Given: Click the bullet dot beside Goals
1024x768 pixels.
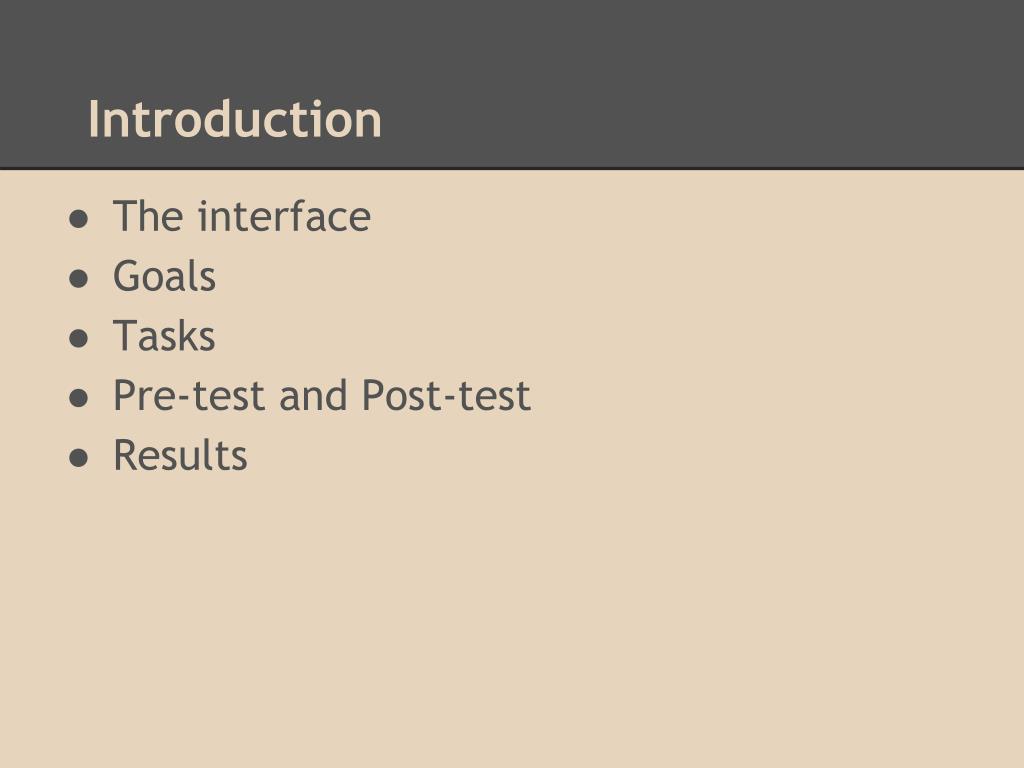Looking at the screenshot, I should [78, 278].
